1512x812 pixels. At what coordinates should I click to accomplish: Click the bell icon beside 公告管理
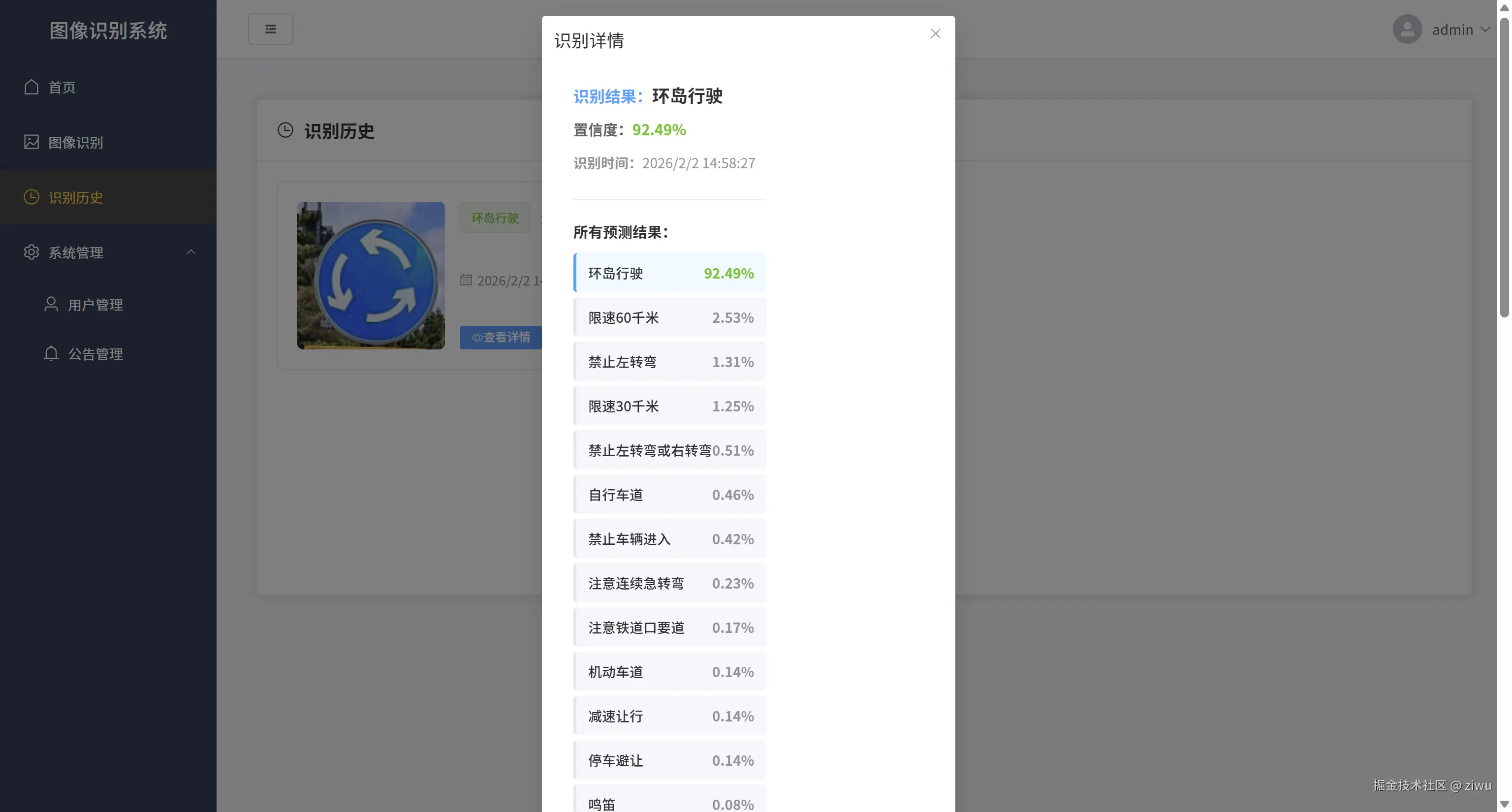[51, 353]
